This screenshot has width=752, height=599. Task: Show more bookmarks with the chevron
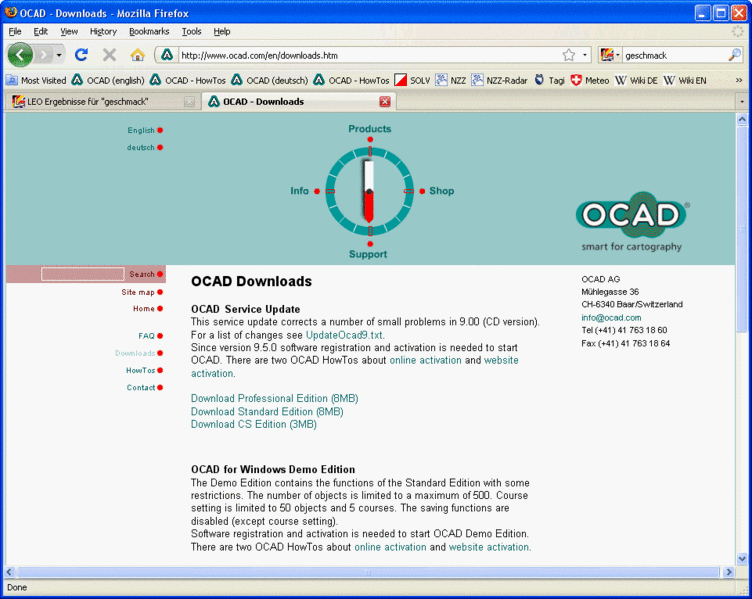coord(739,80)
